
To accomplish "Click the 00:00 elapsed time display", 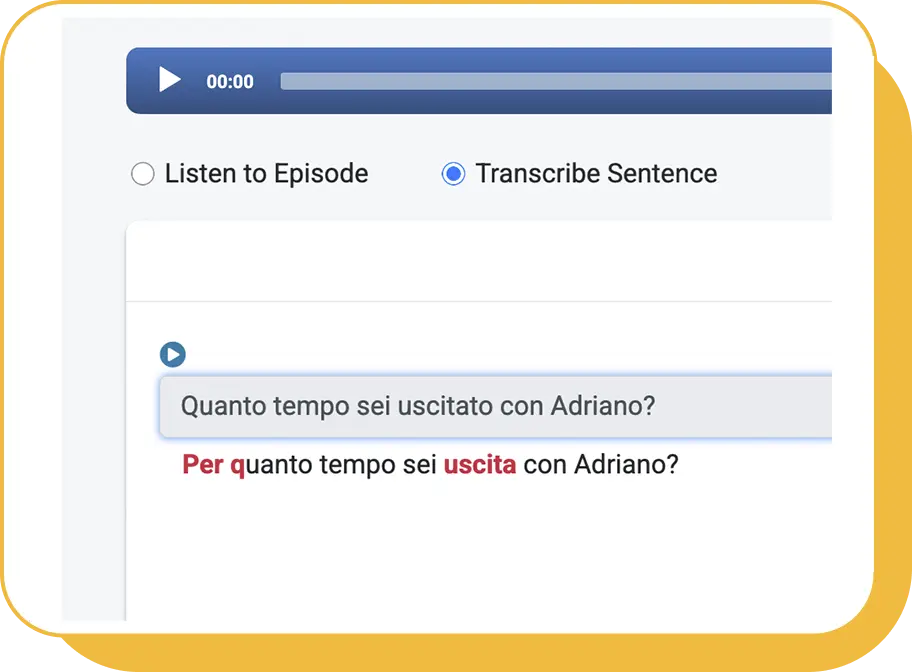I will pyautogui.click(x=230, y=81).
